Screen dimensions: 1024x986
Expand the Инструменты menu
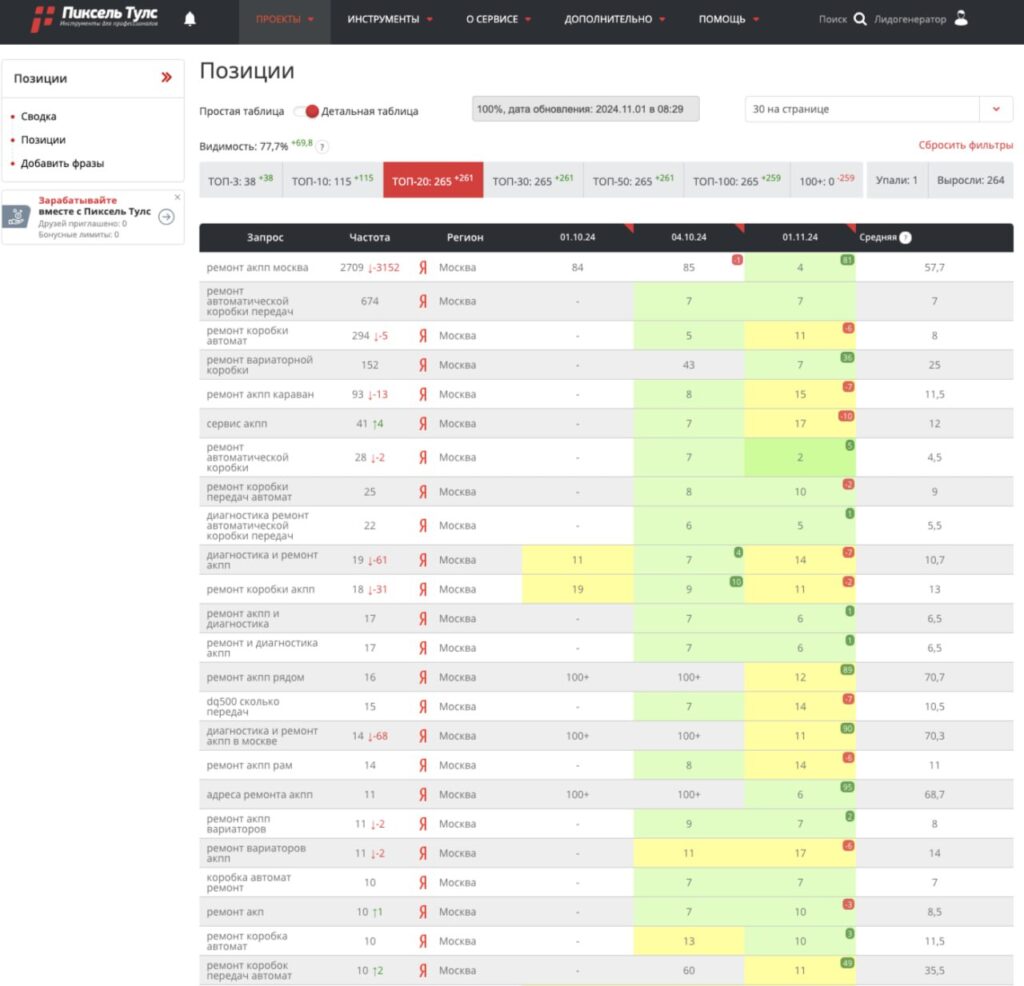pyautogui.click(x=390, y=19)
